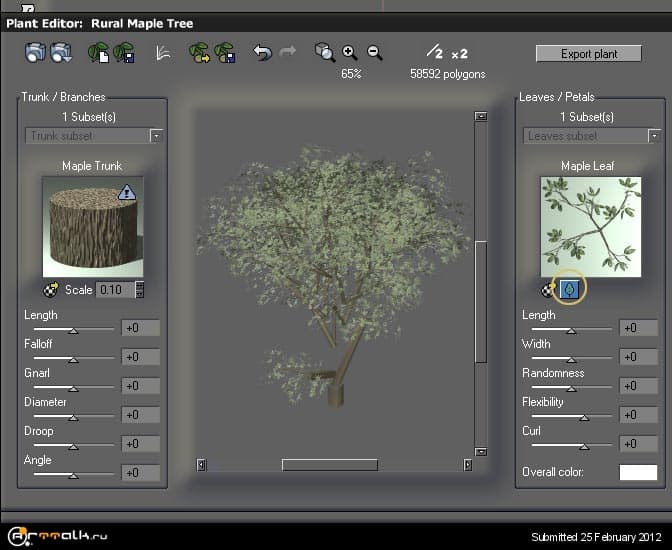Click the checkered material icon under the Maple Leaf preview

pyautogui.click(x=548, y=289)
